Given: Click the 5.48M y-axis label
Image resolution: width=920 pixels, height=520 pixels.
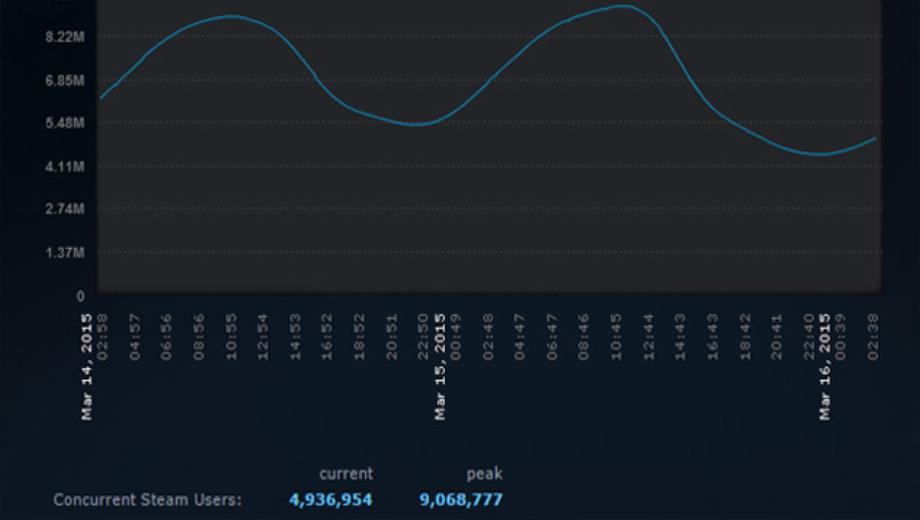Looking at the screenshot, I should coord(65,123).
